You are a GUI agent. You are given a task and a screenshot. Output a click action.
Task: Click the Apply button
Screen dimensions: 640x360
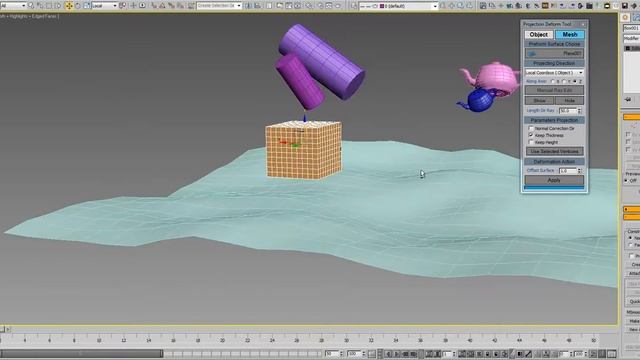(x=554, y=180)
